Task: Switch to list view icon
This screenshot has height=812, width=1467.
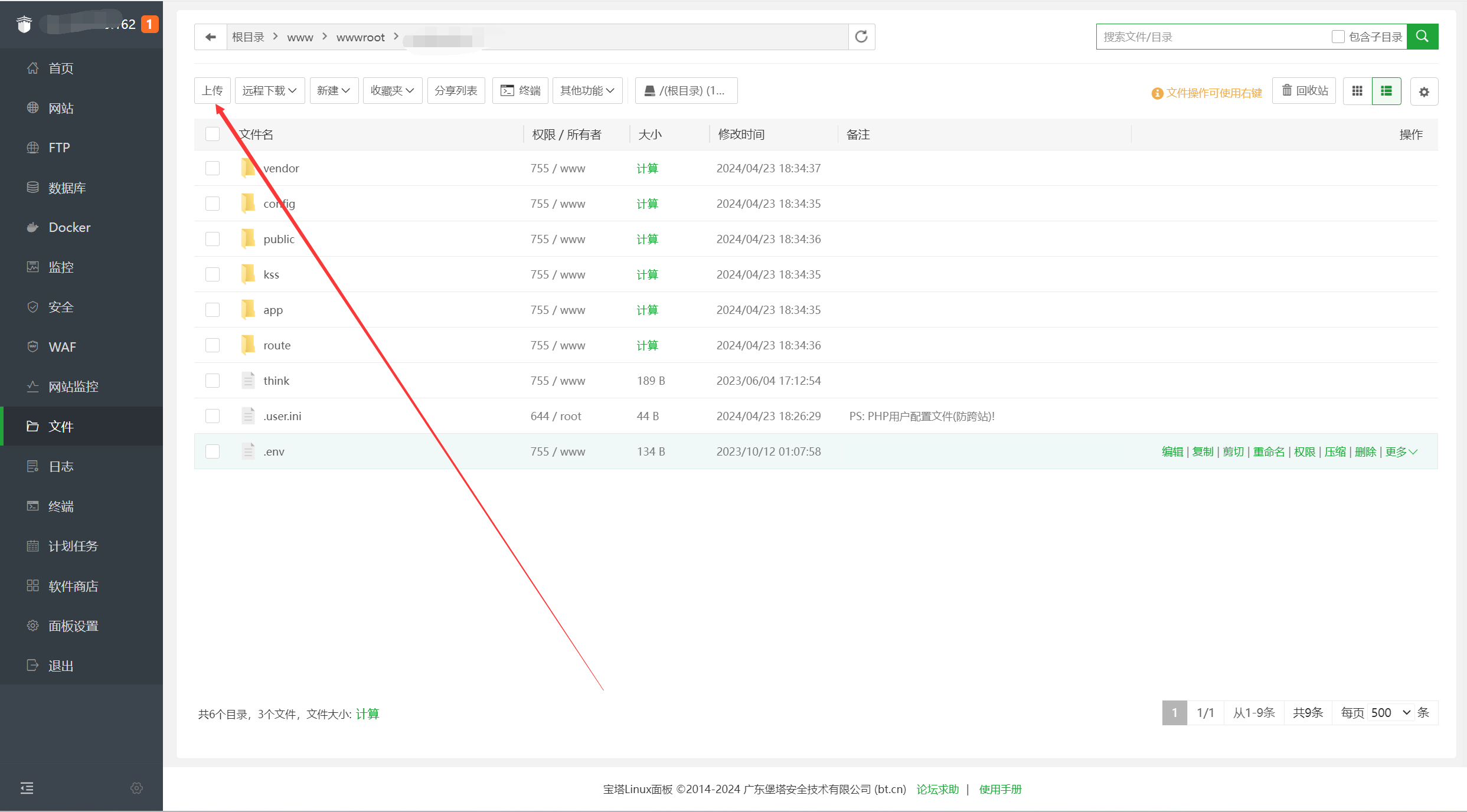Action: [1386, 91]
